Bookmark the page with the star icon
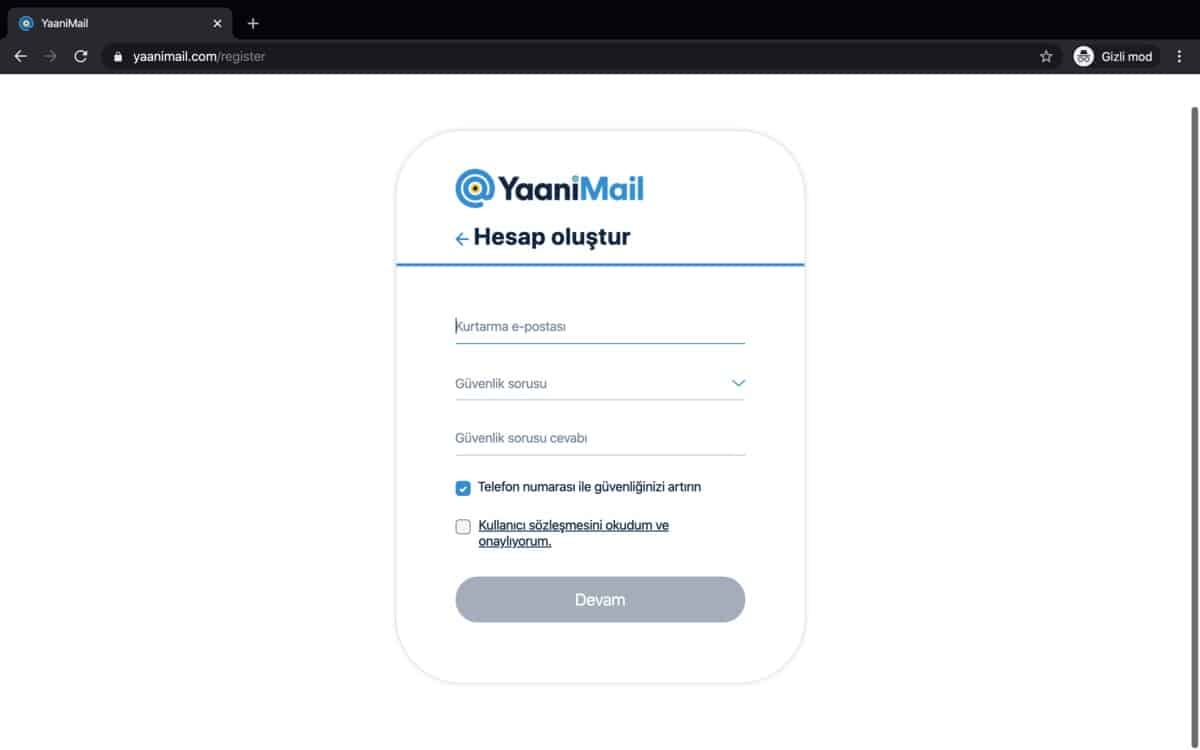 click(1046, 56)
